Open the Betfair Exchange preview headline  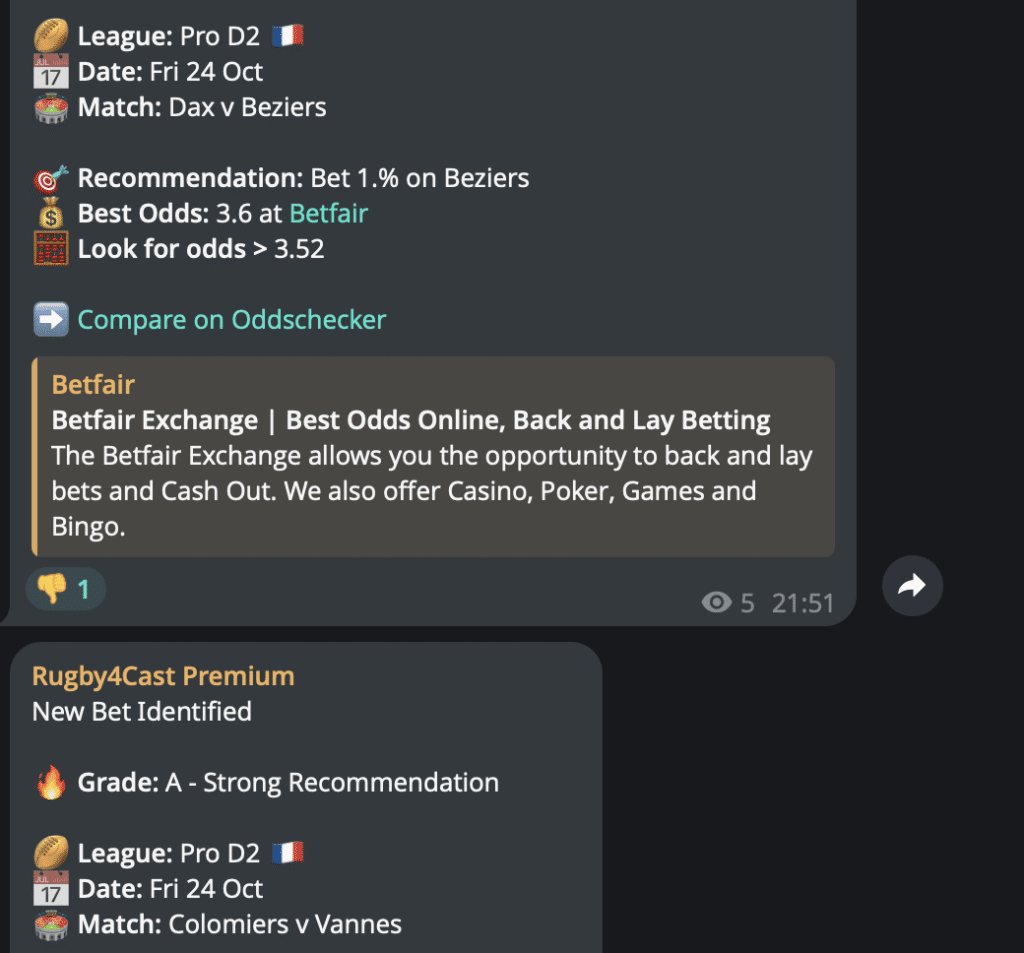[x=410, y=420]
